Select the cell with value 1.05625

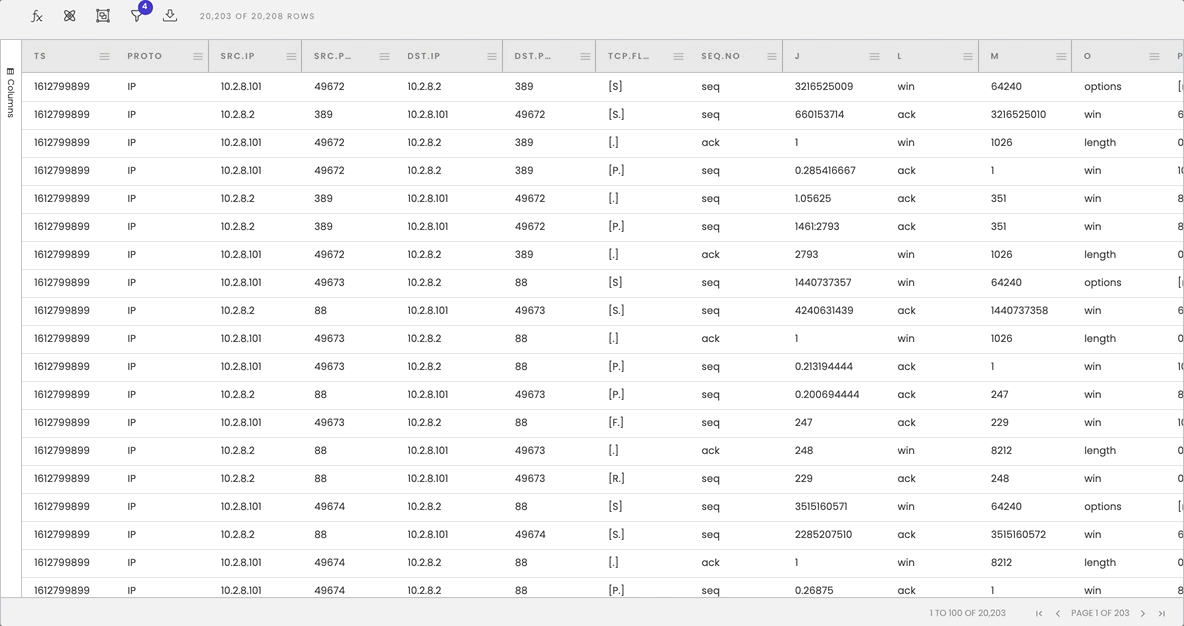pos(812,199)
